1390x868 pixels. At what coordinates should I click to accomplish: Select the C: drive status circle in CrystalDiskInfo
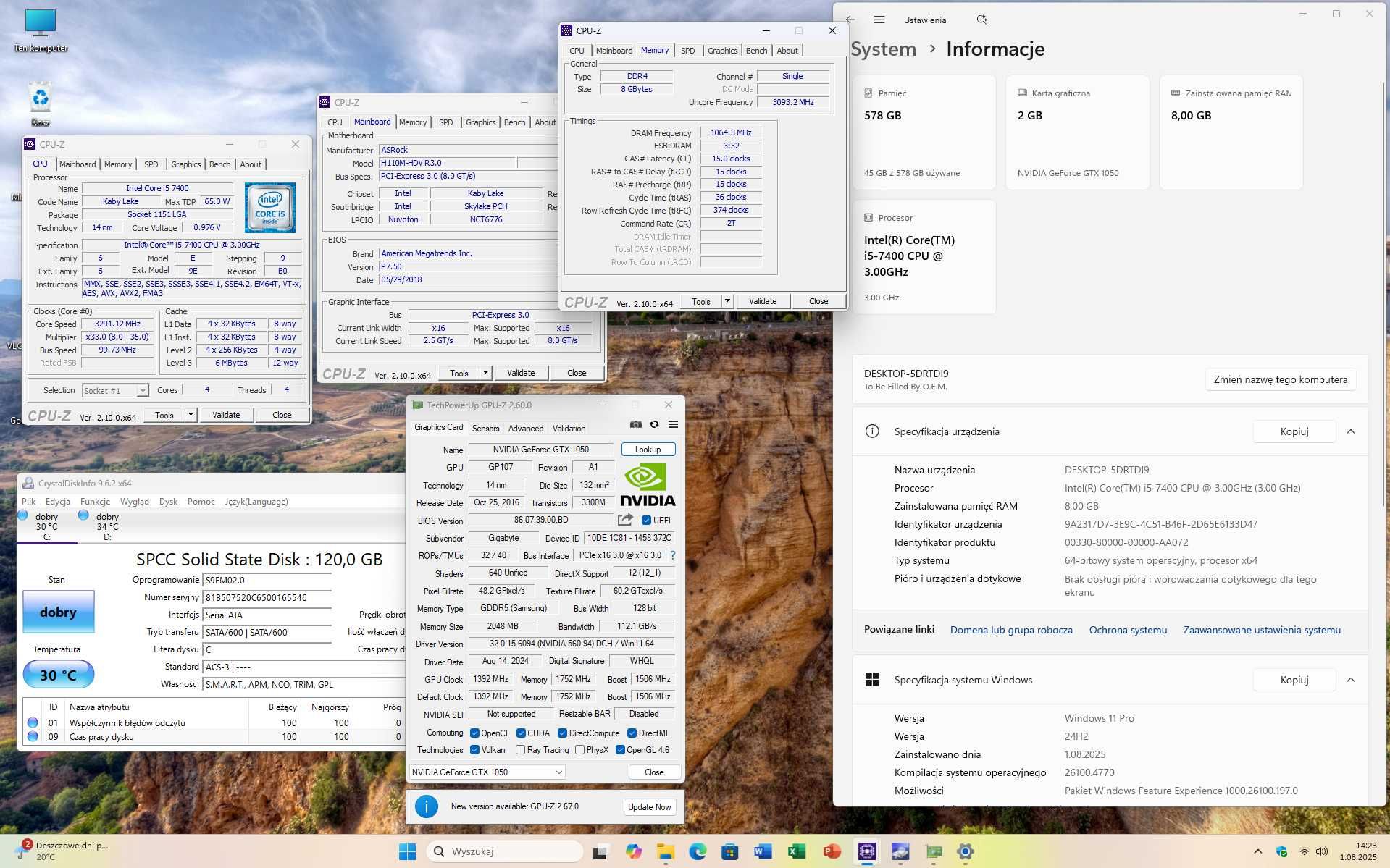pyautogui.click(x=22, y=515)
